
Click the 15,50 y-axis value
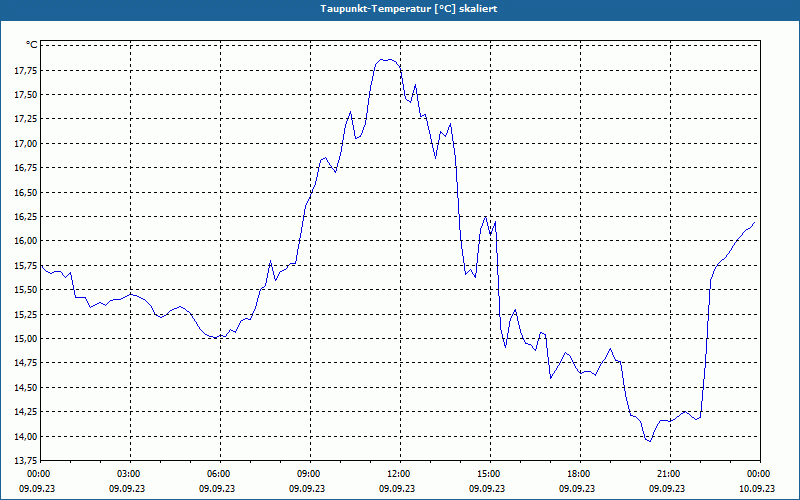pos(26,290)
